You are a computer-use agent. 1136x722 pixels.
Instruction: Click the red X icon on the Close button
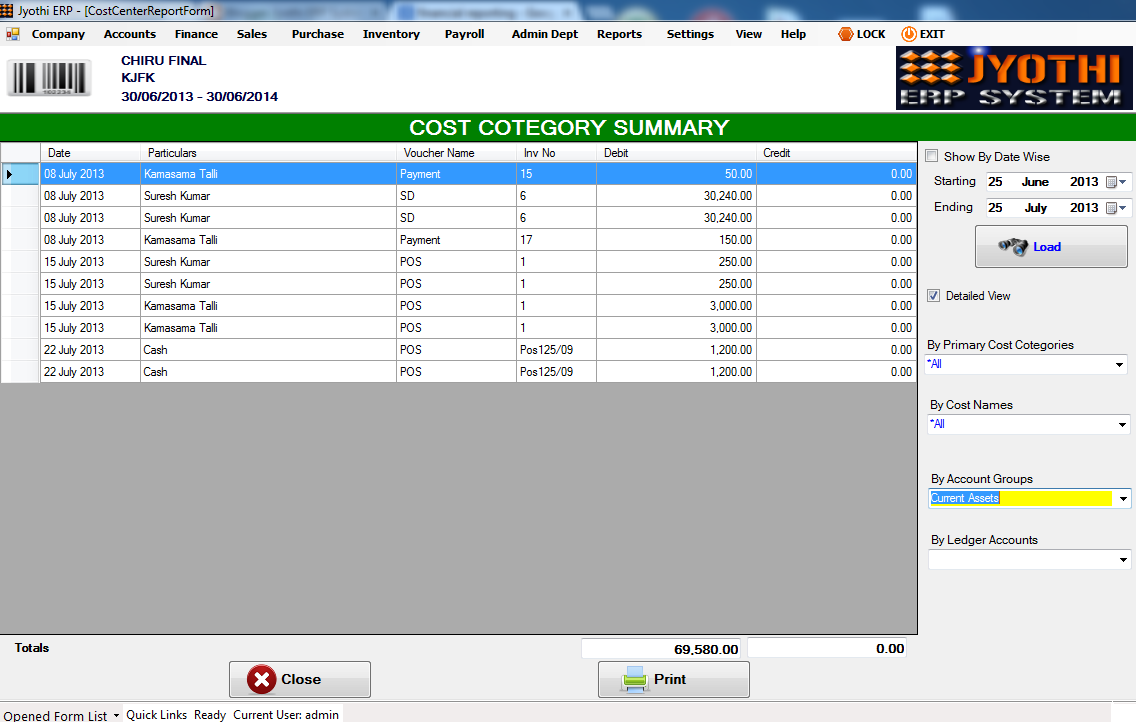(x=260, y=679)
